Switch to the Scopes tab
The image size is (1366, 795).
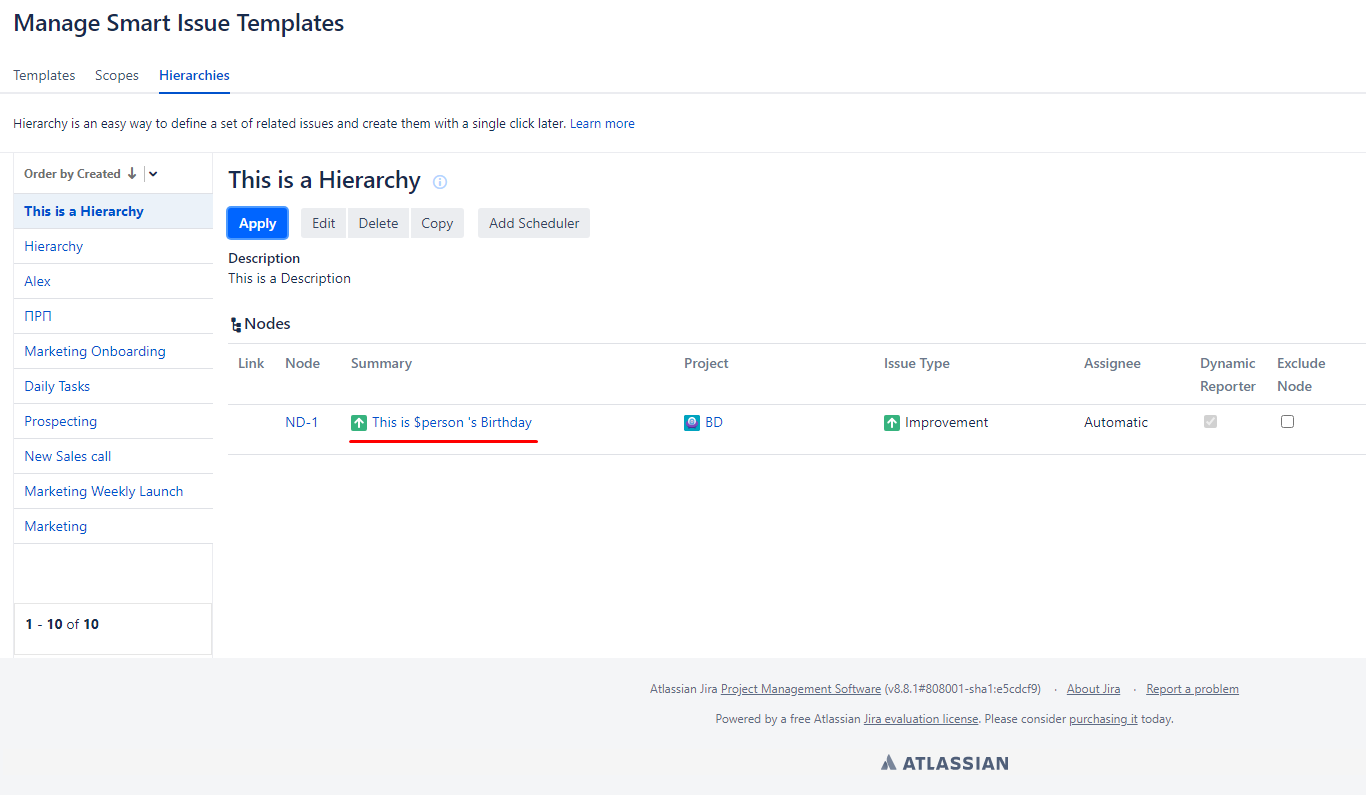point(117,76)
